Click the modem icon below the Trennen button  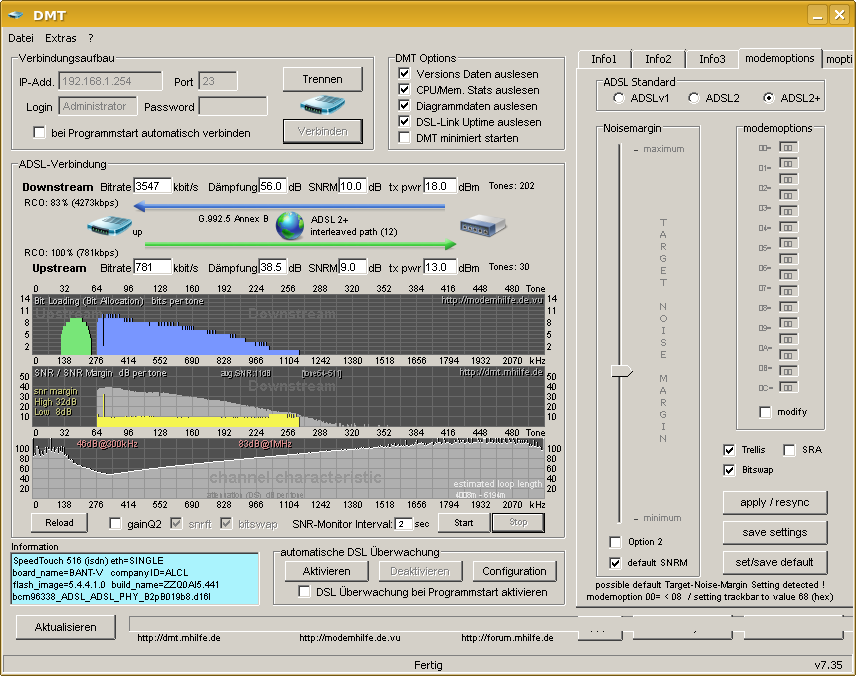(x=322, y=104)
